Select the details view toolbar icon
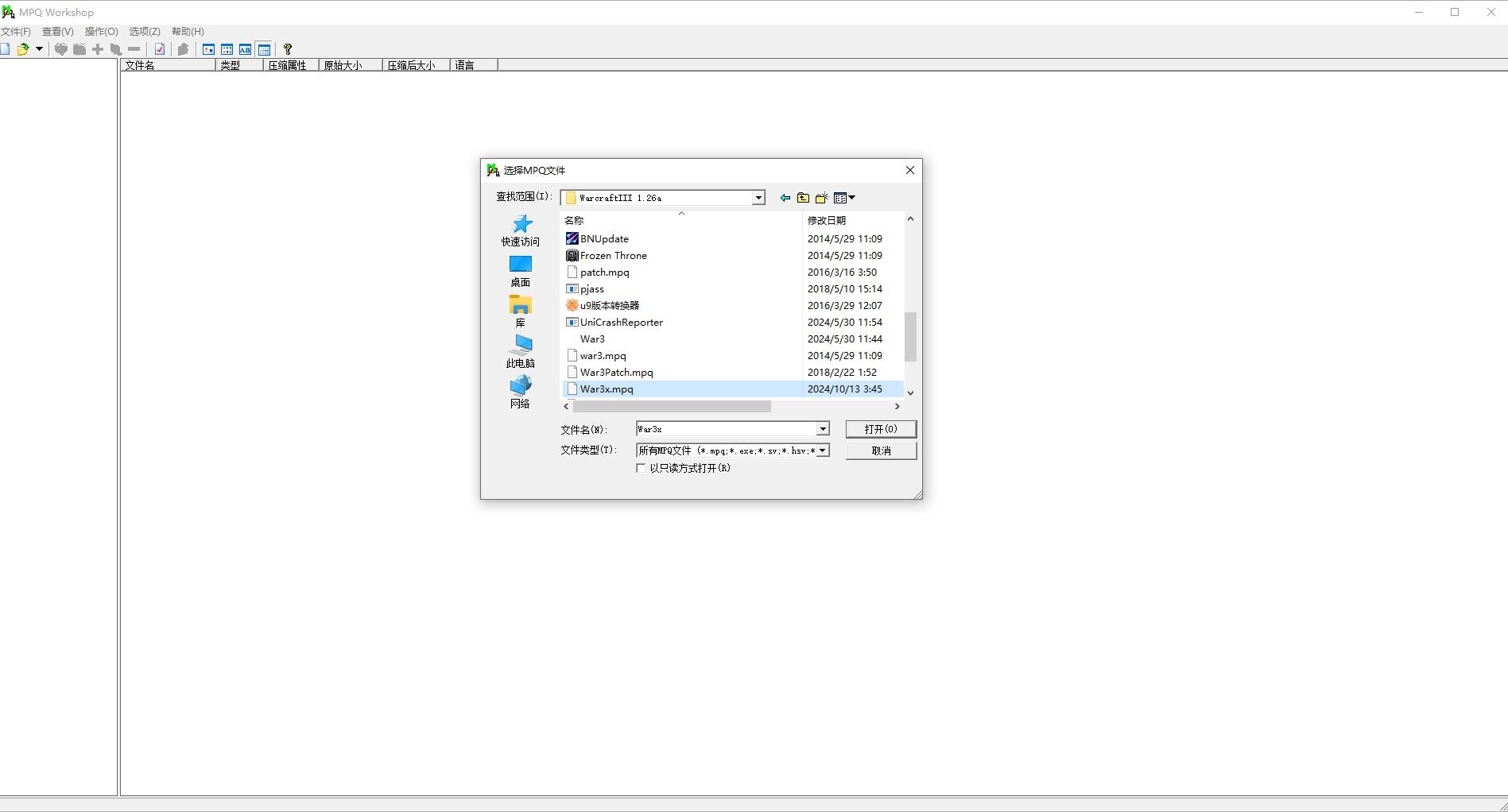 264,49
